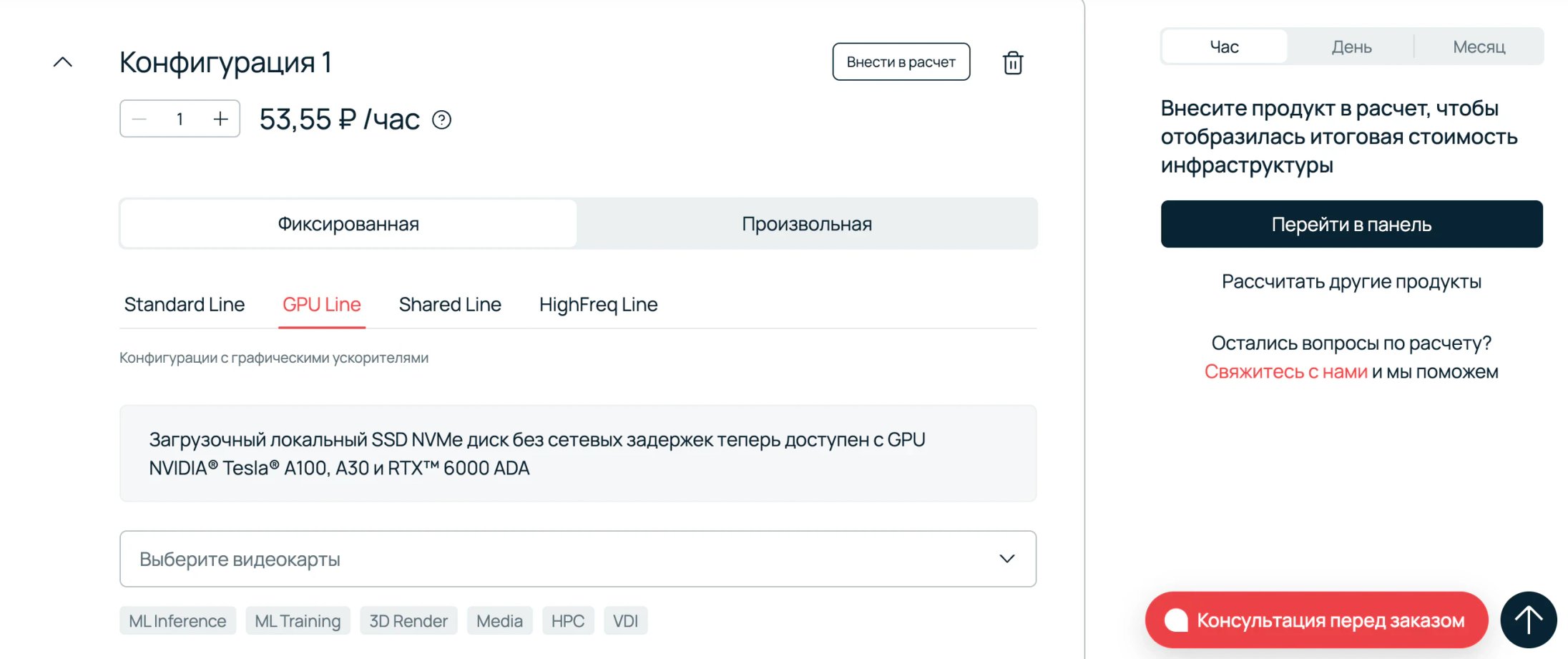Image resolution: width=1568 pixels, height=659 pixels.
Task: Filter by the HPC tag
Action: point(568,621)
